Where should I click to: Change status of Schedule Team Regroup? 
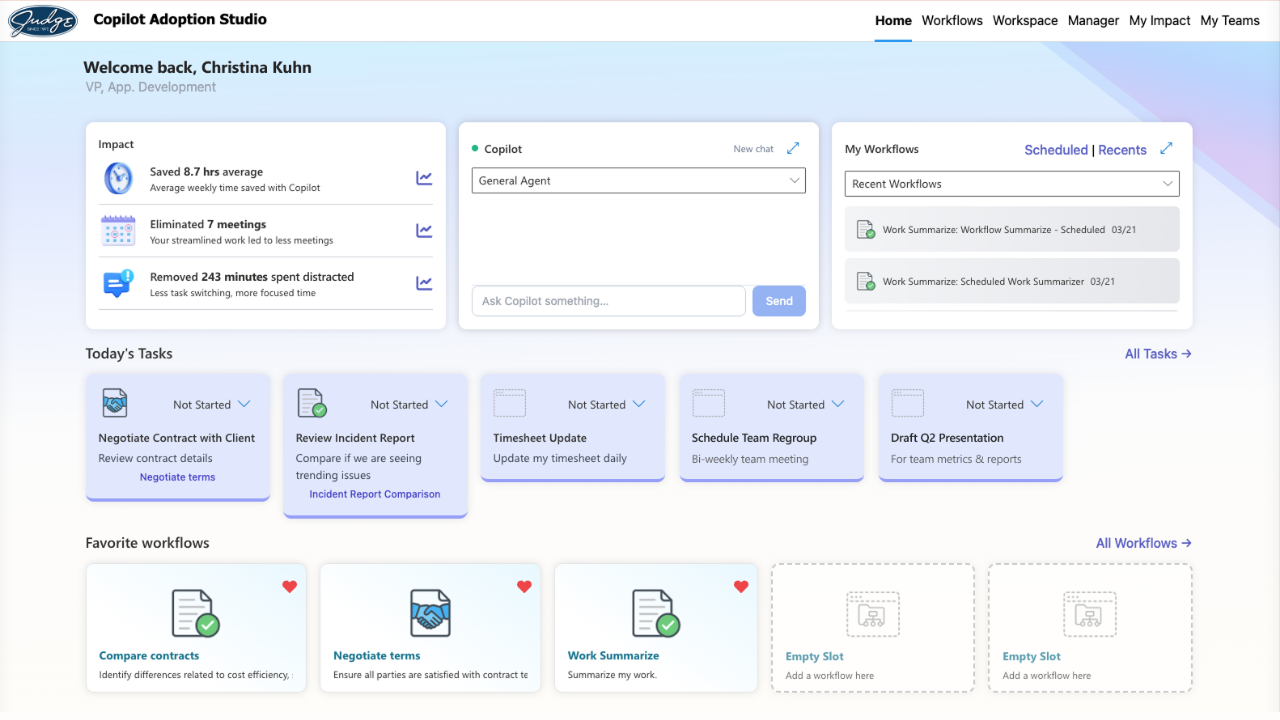[x=805, y=405]
